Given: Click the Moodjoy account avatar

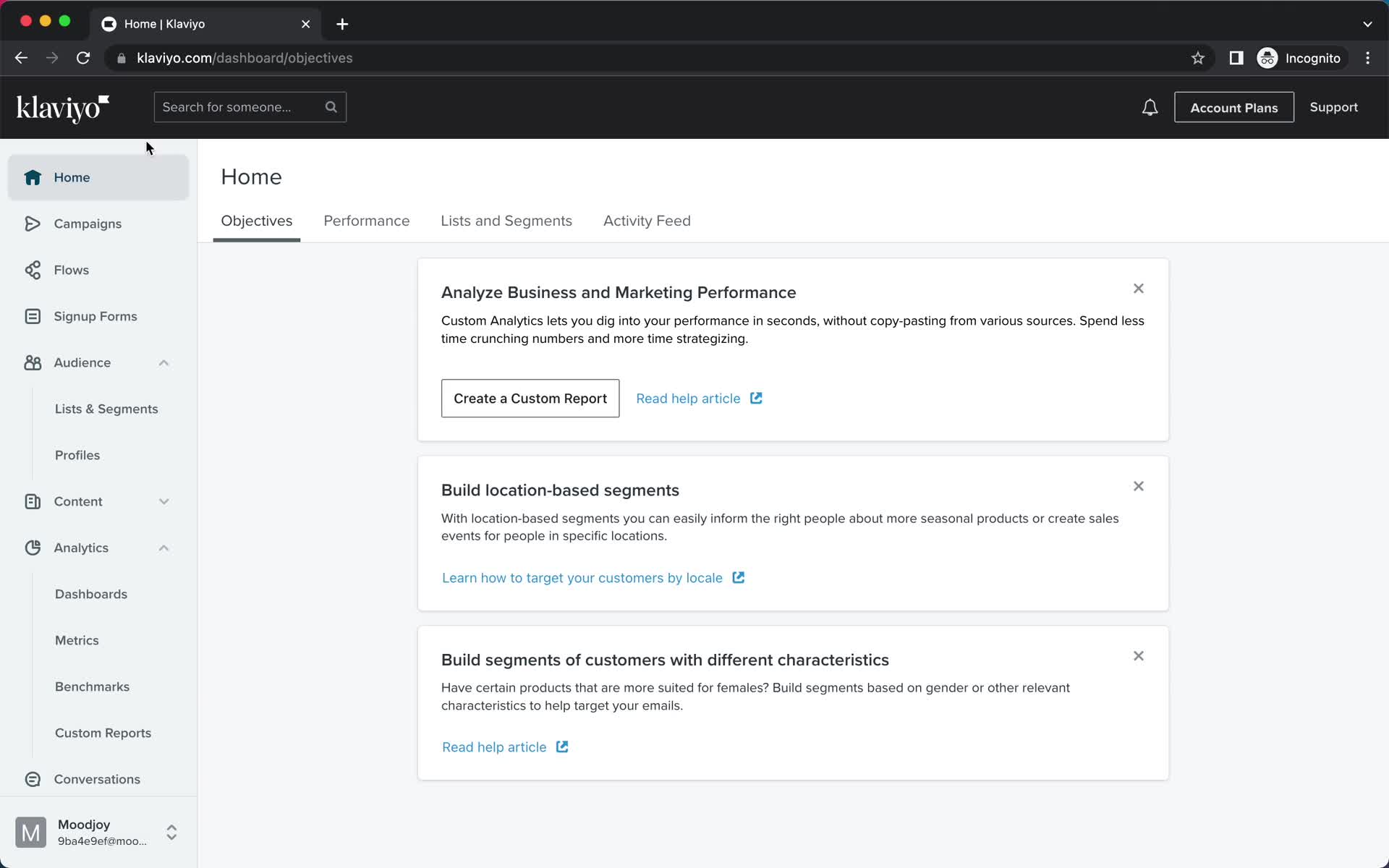Looking at the screenshot, I should click(x=30, y=833).
